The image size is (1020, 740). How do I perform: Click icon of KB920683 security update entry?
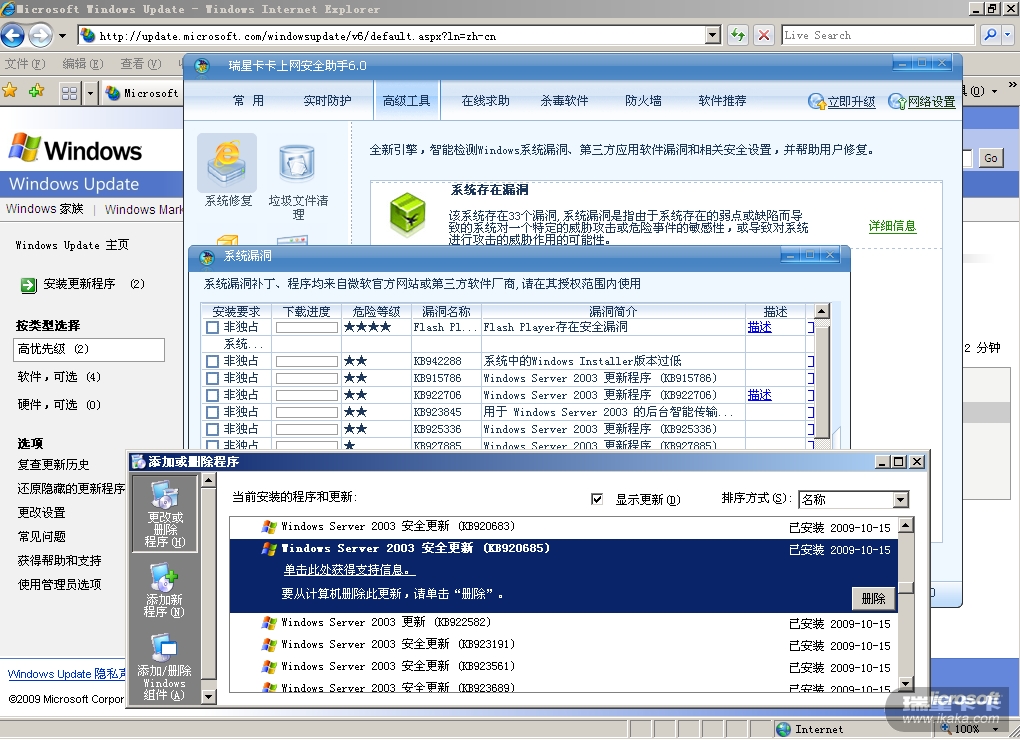click(x=269, y=527)
